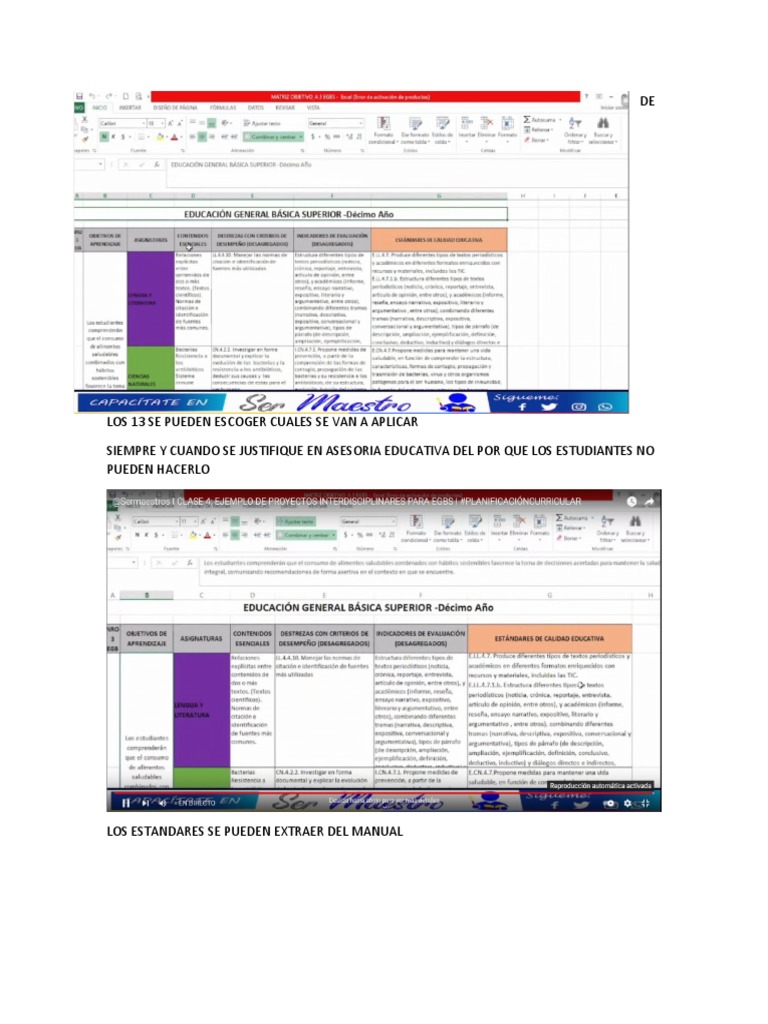The height and width of the screenshot is (1024, 768).
Task: Toggle Ajustar texto in the red-titled Excel window
Action: click(x=262, y=123)
